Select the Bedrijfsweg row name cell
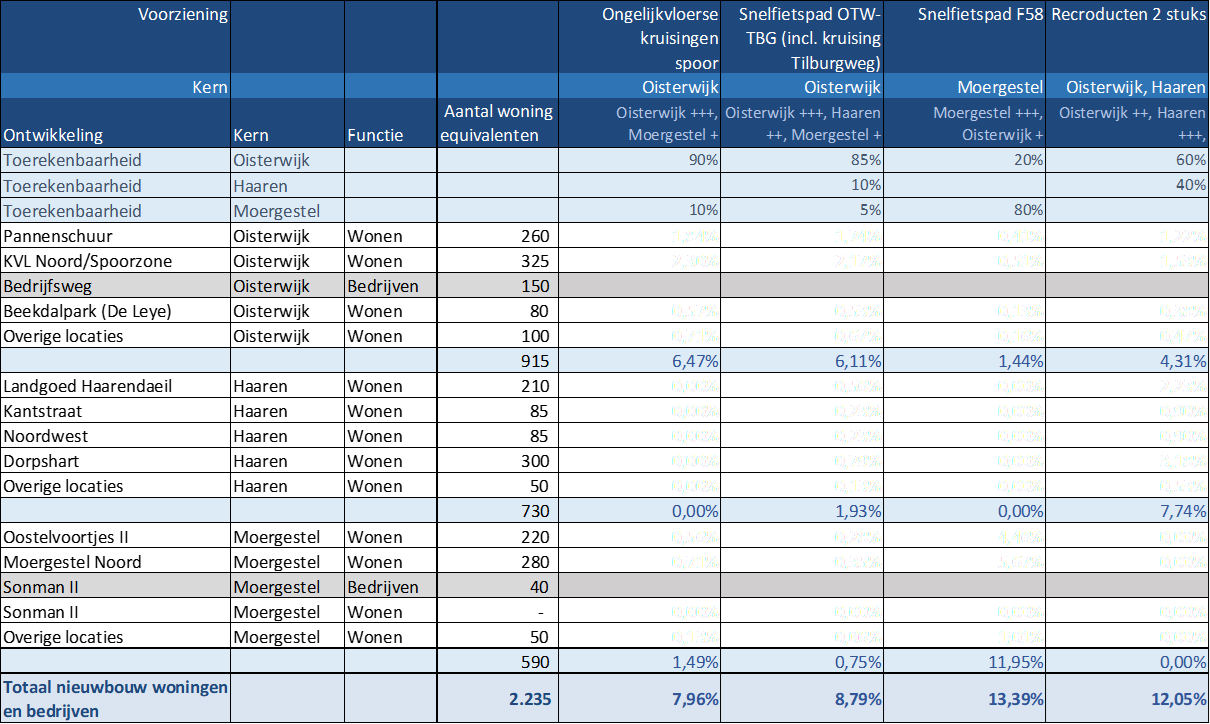Viewport: 1210px width, 724px height. [x=115, y=286]
